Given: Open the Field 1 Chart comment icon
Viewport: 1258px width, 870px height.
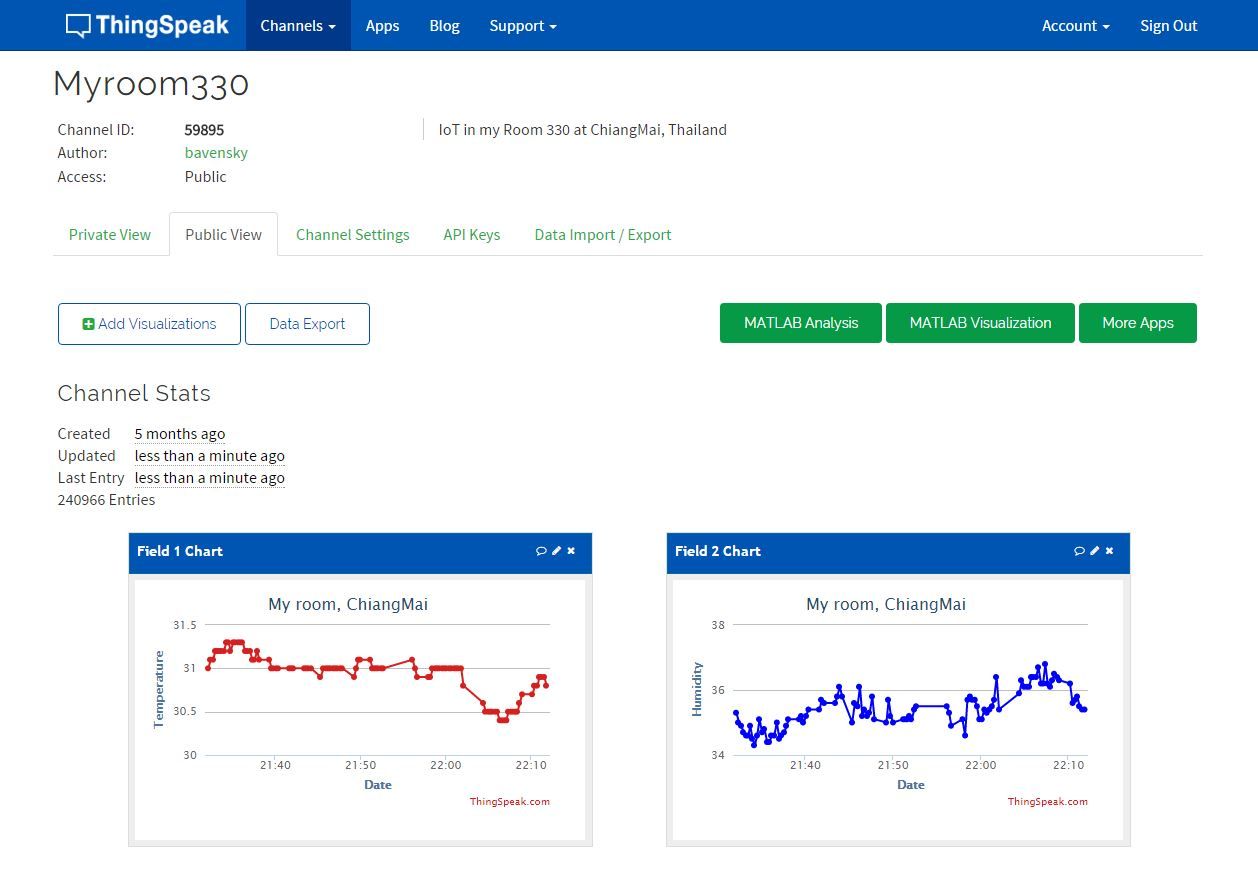Looking at the screenshot, I should point(541,551).
